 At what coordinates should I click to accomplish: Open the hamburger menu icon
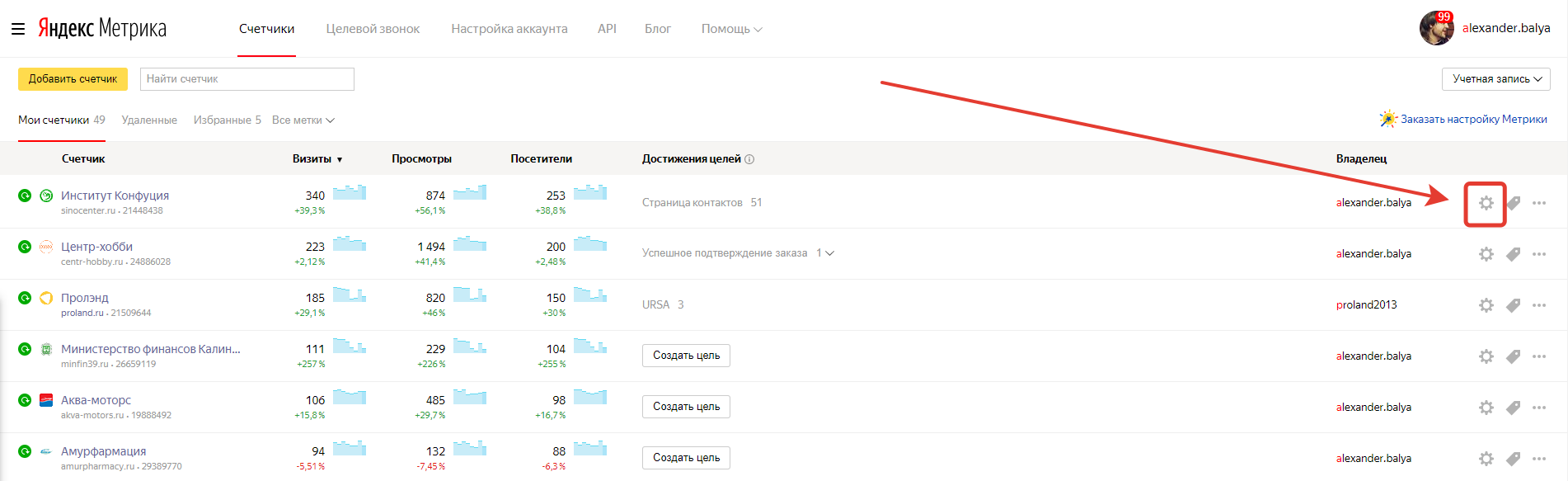[x=18, y=29]
